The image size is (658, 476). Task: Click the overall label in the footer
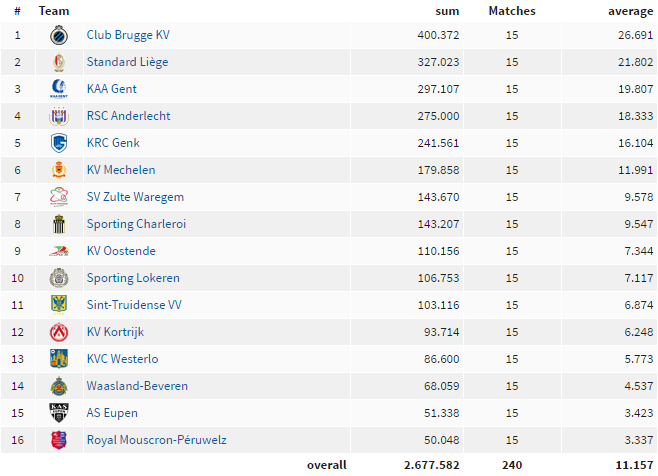click(326, 465)
